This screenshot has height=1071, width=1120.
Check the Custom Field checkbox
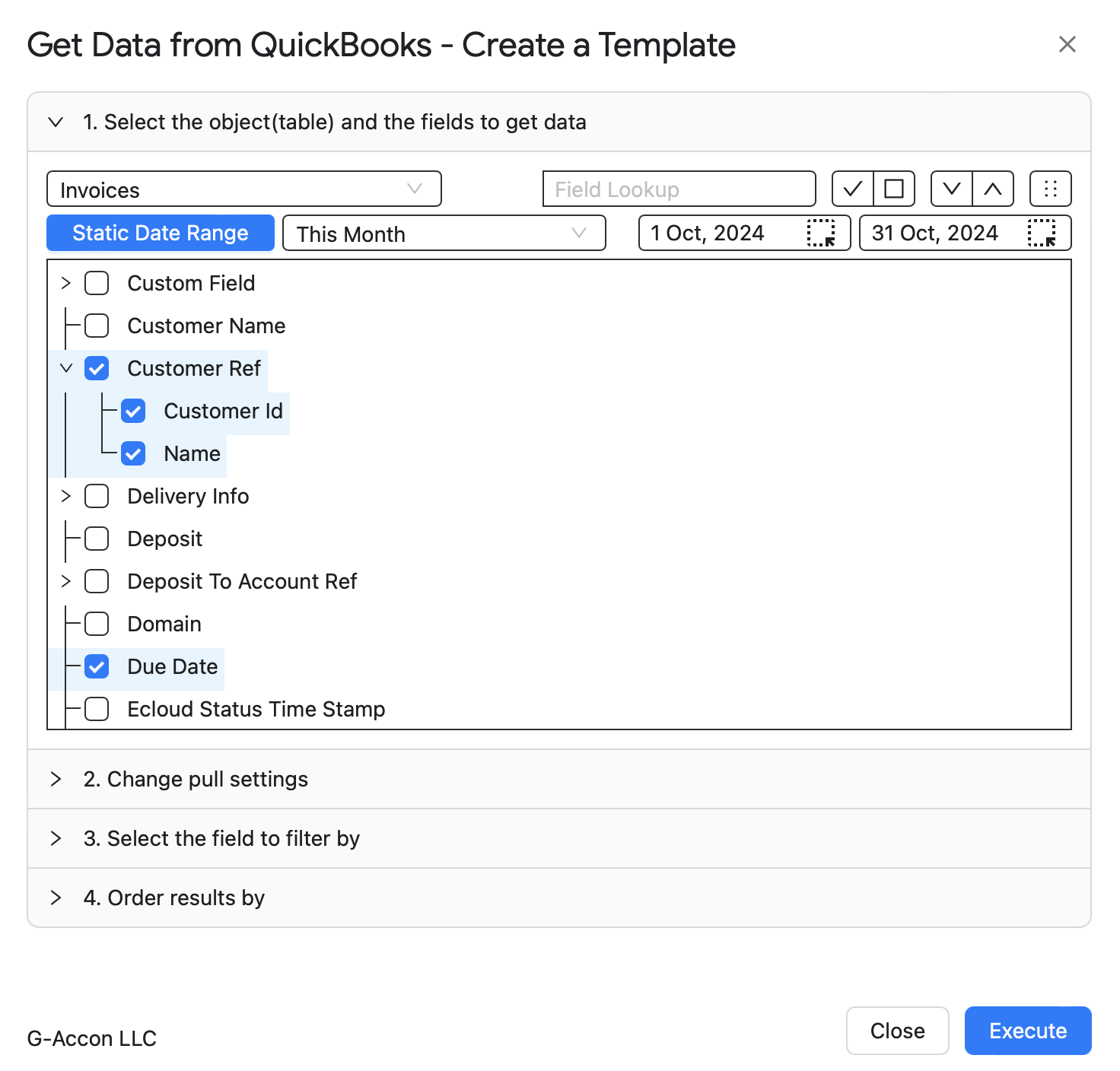point(97,283)
